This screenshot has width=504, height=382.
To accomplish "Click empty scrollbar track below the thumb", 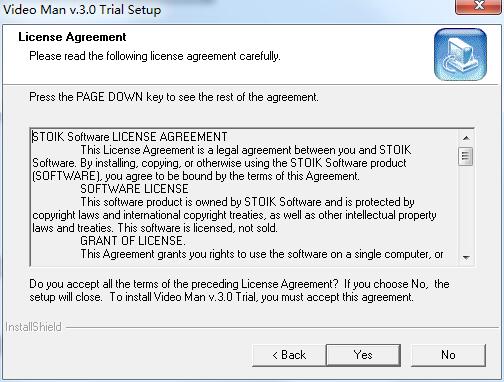I will click(x=466, y=208).
